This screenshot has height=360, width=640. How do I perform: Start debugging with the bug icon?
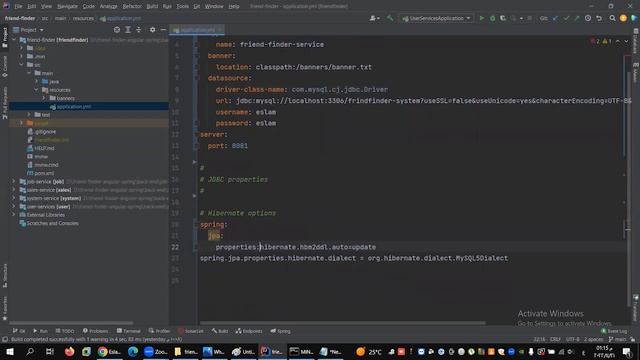[x=493, y=18]
